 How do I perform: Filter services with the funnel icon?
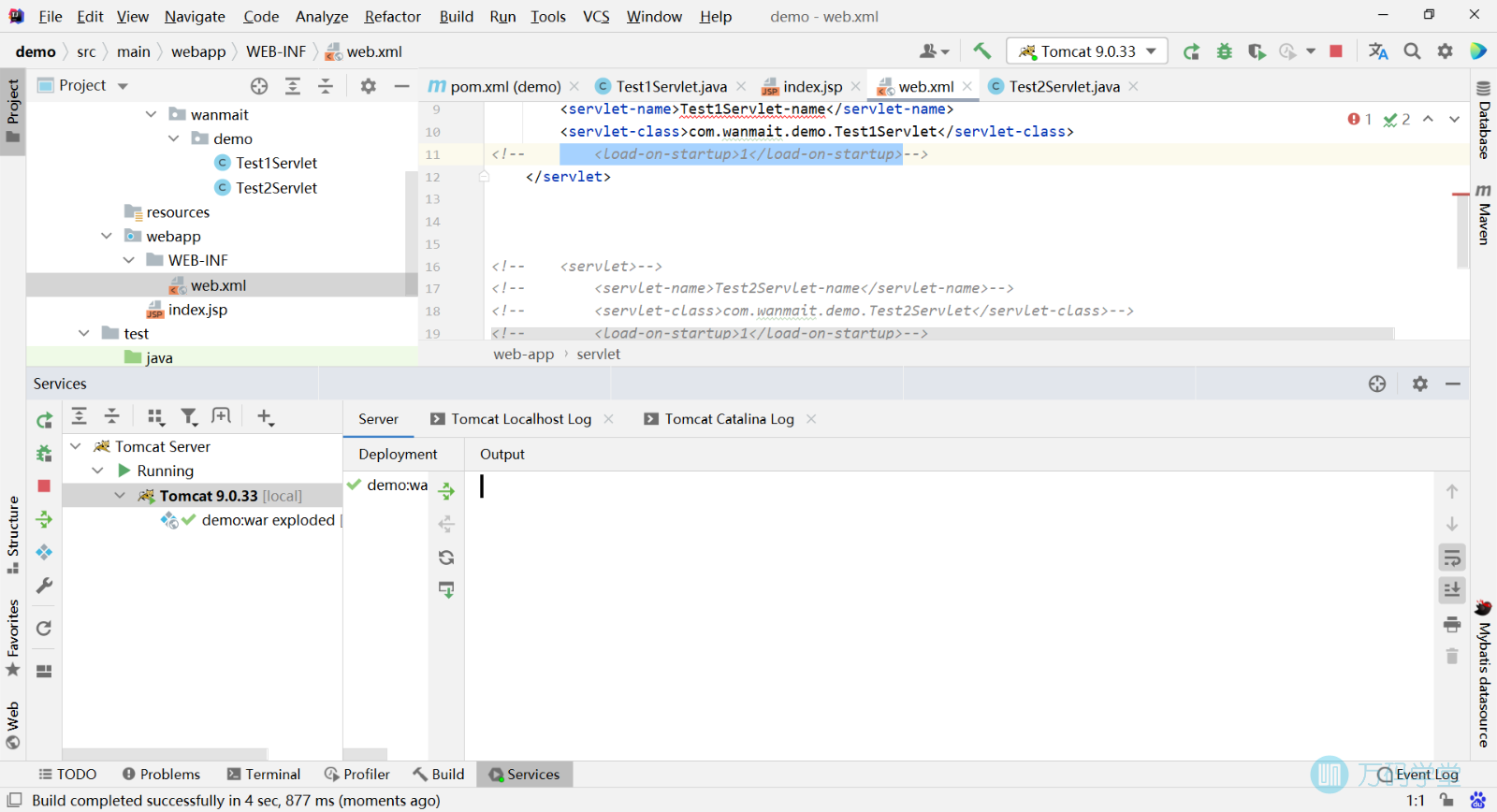click(189, 417)
